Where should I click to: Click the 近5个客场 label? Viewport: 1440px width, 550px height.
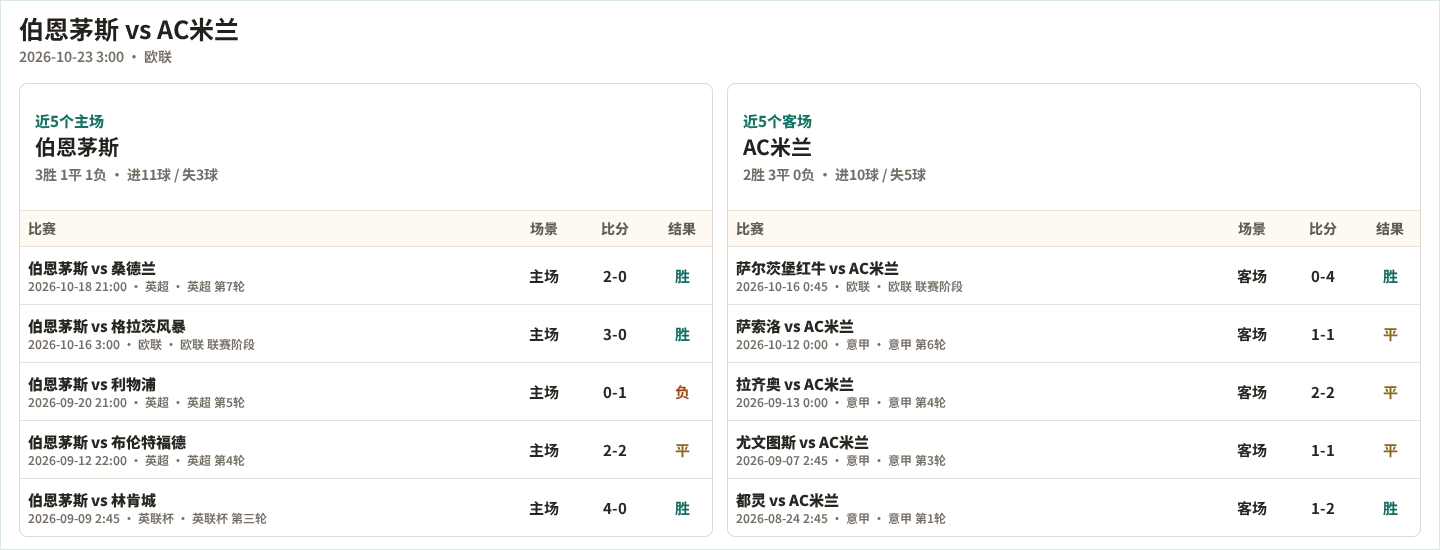click(777, 121)
